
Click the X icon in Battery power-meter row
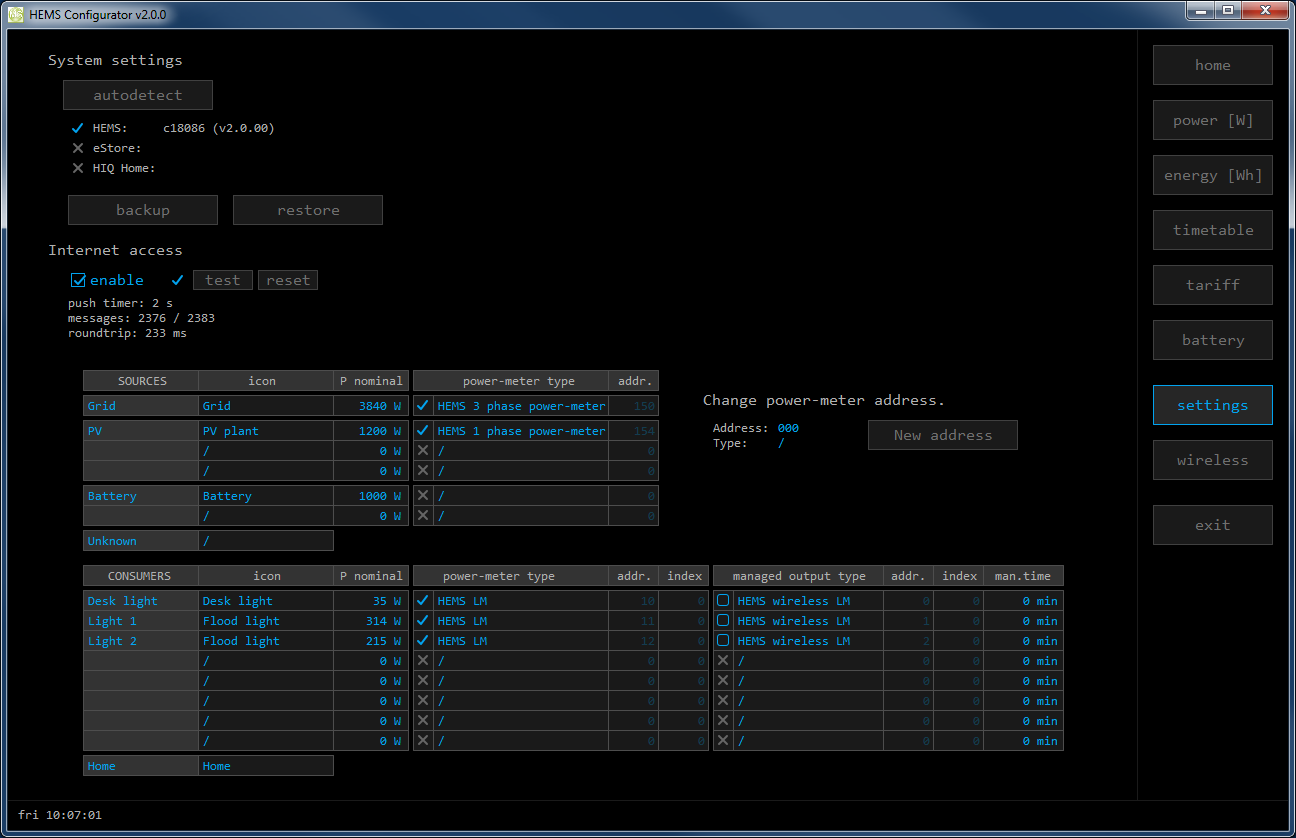click(x=423, y=496)
